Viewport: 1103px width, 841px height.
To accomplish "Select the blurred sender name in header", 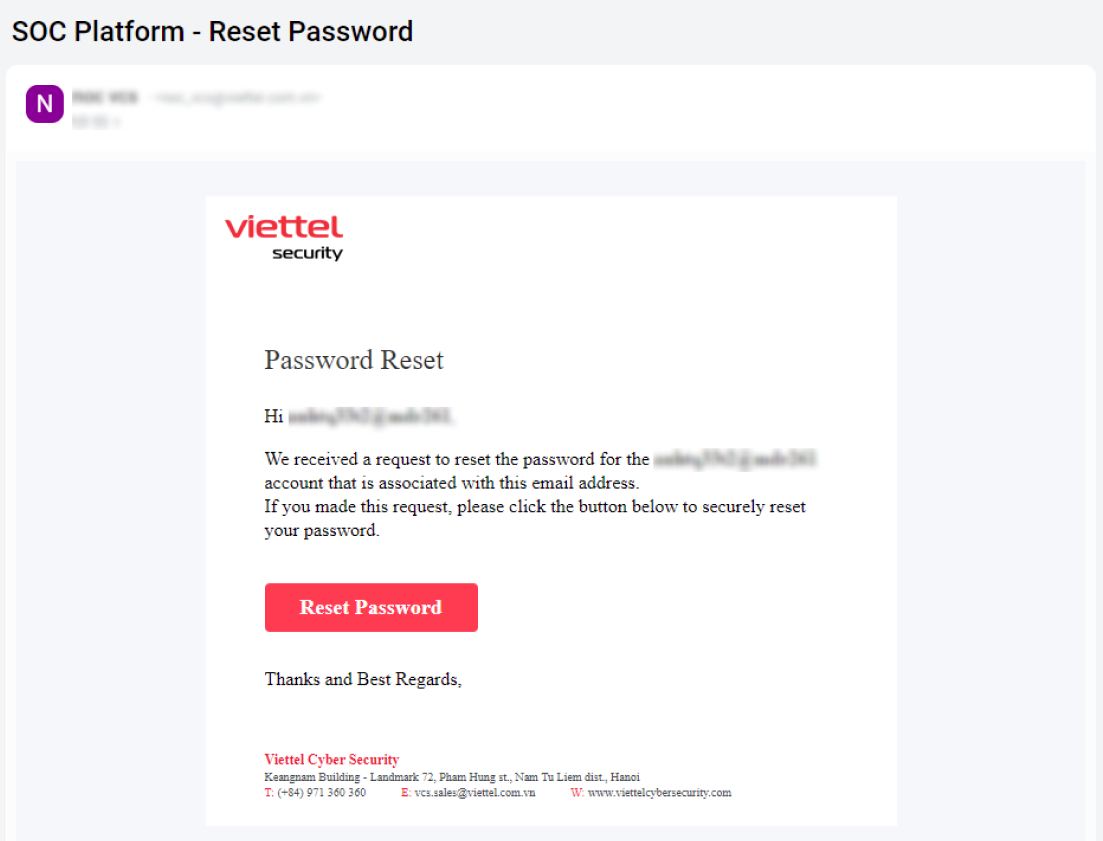I will coord(105,98).
